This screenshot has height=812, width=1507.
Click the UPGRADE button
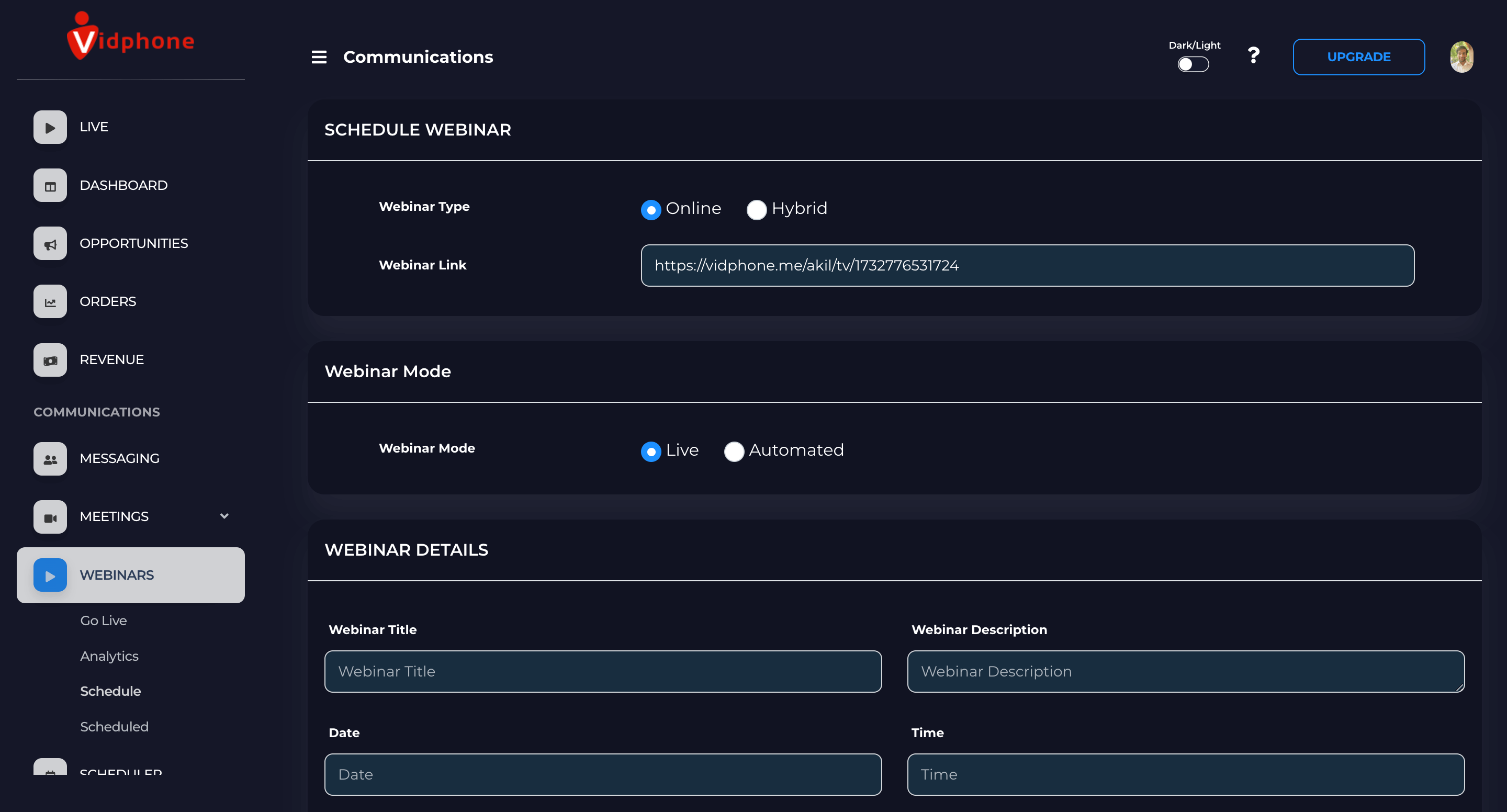click(x=1358, y=57)
